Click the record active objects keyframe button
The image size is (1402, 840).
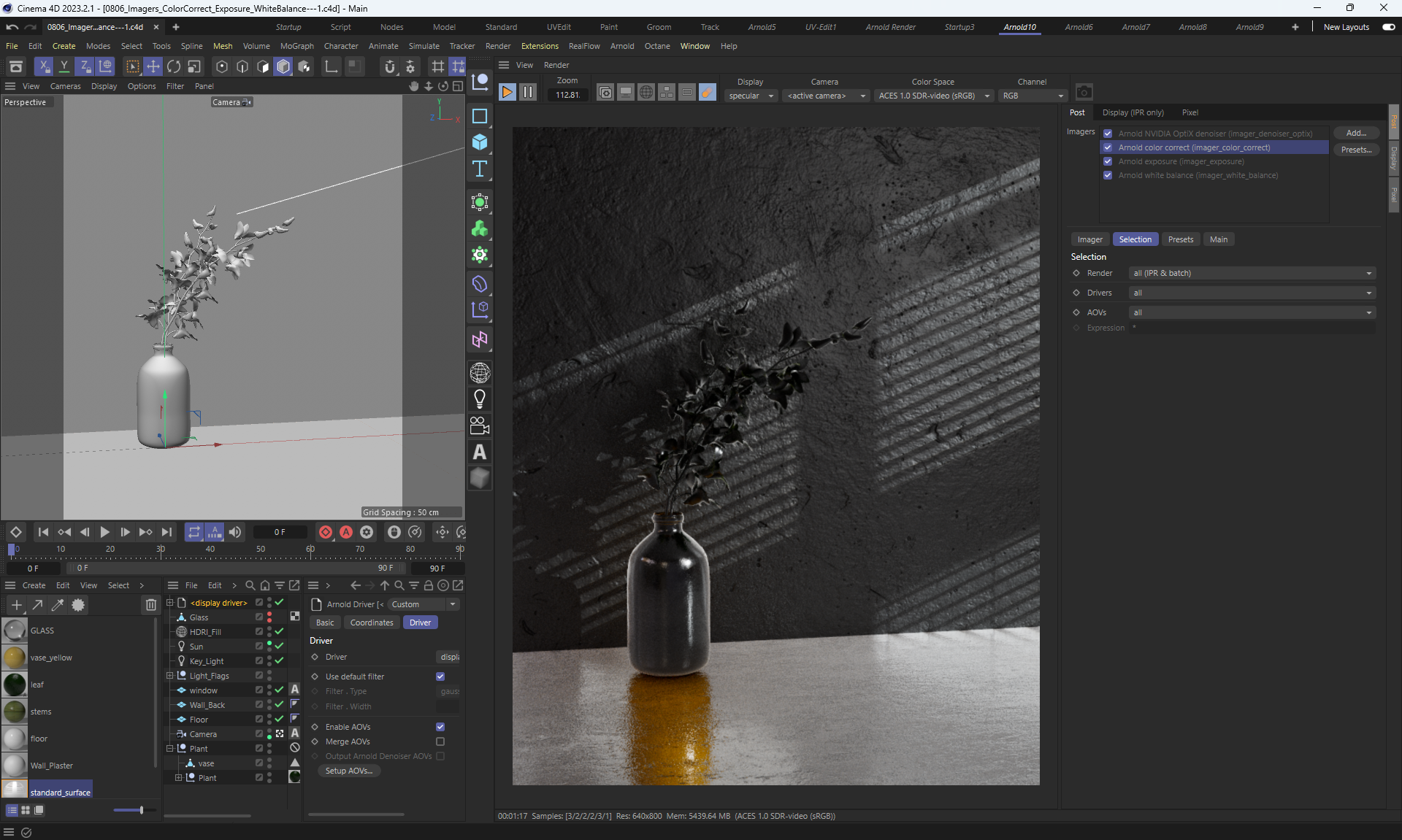pyautogui.click(x=326, y=532)
